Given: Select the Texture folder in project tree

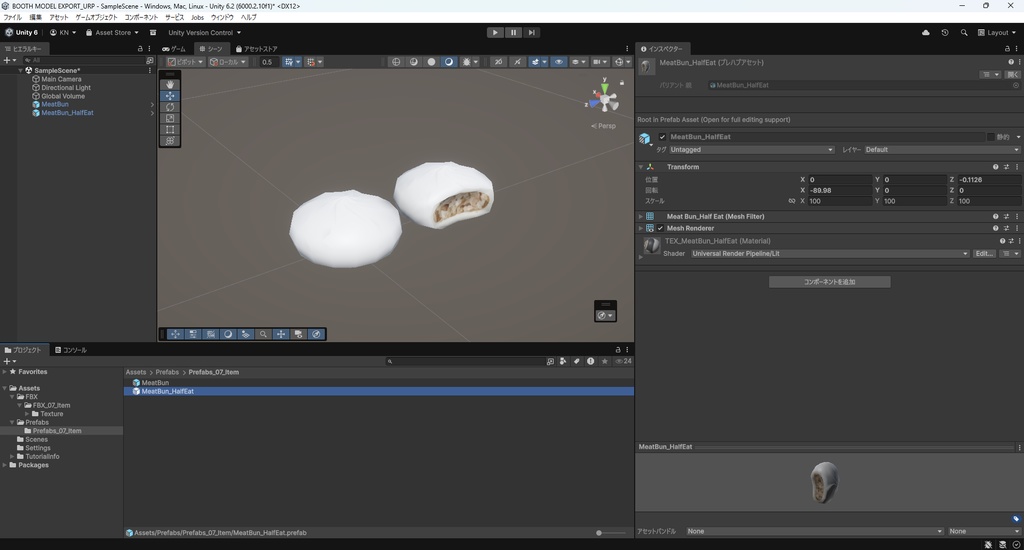Looking at the screenshot, I should coord(51,414).
